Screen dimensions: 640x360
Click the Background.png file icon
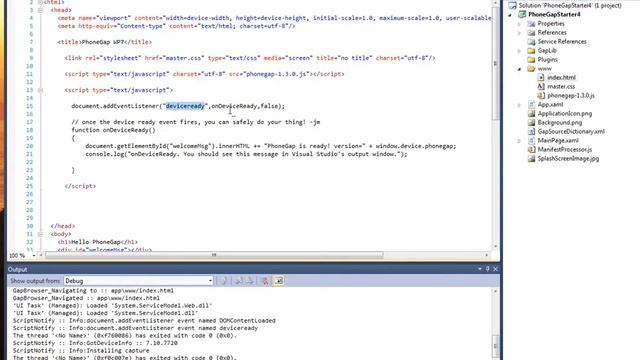531,122
